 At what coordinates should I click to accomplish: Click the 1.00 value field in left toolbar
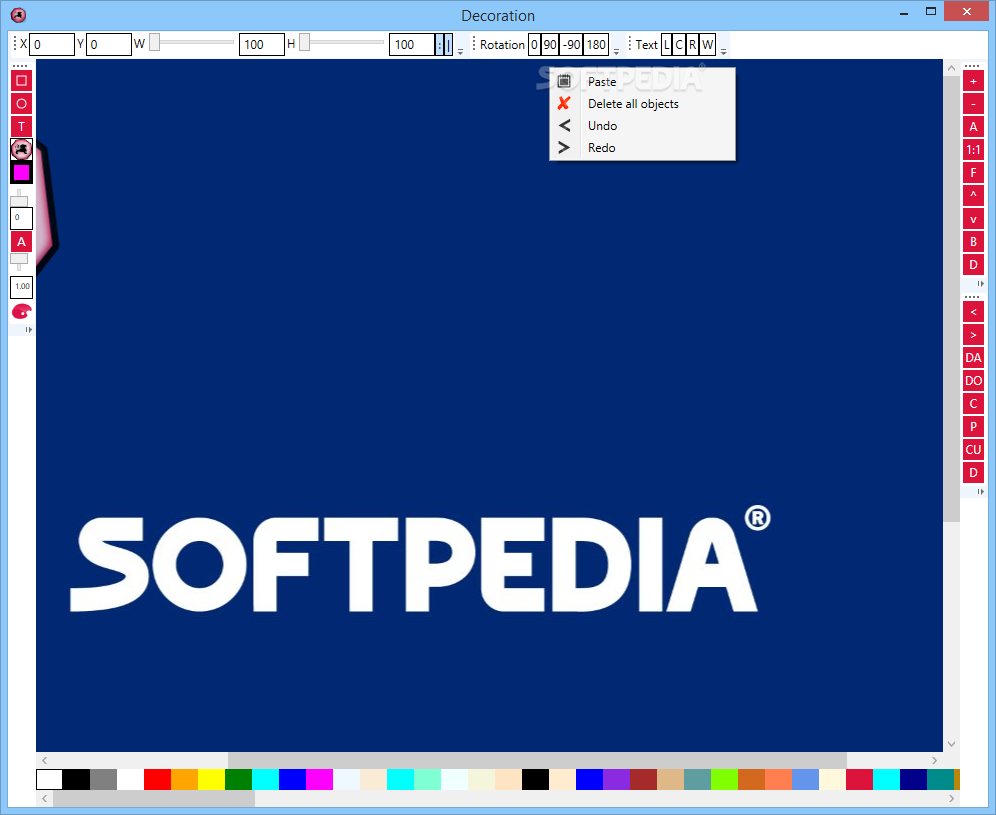click(22, 286)
